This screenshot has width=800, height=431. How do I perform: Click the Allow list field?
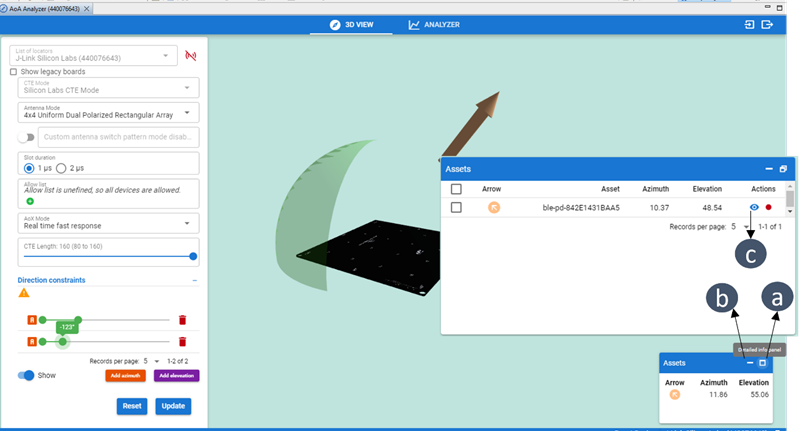[x=108, y=193]
